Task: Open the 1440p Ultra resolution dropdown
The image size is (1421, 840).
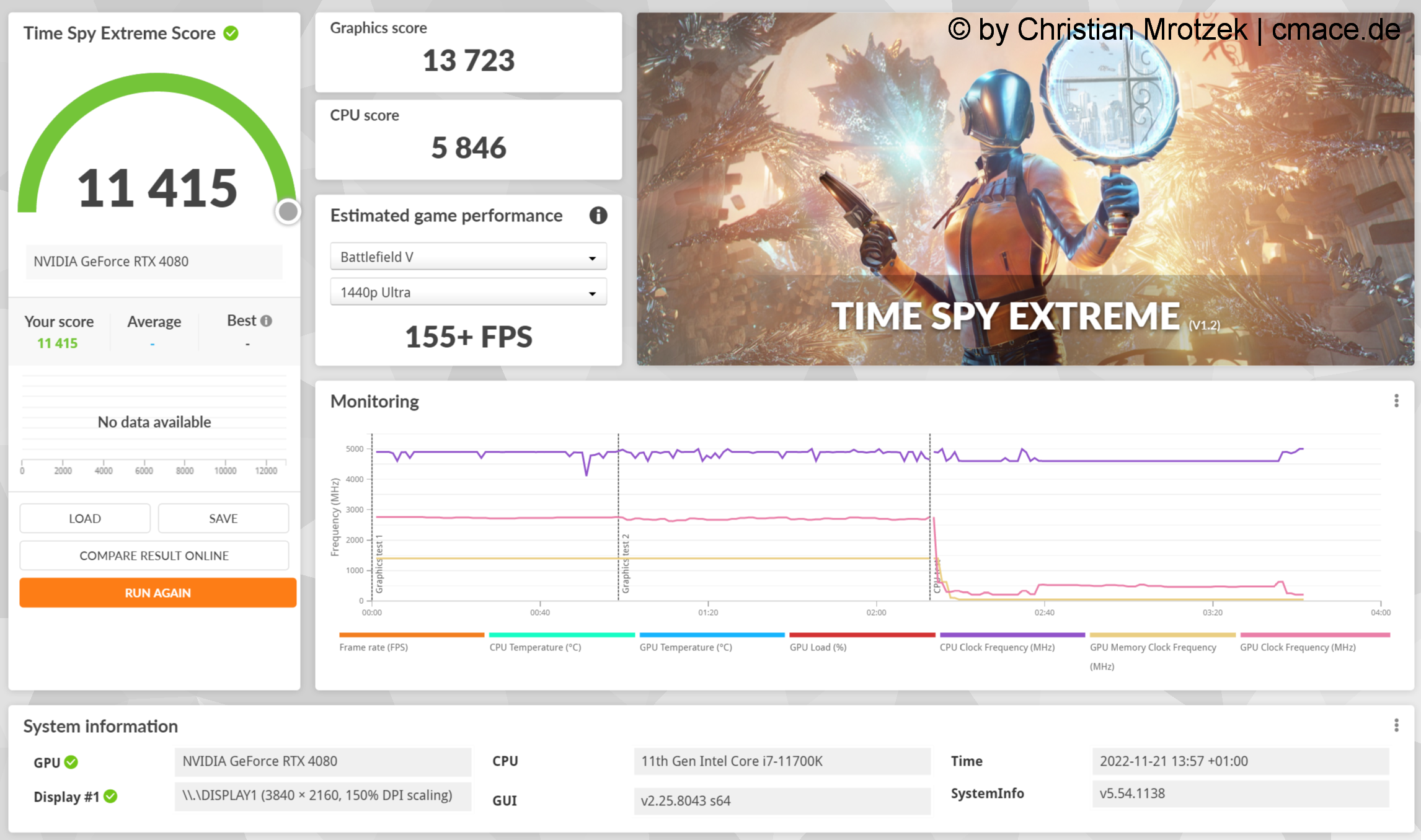Action: (x=468, y=292)
